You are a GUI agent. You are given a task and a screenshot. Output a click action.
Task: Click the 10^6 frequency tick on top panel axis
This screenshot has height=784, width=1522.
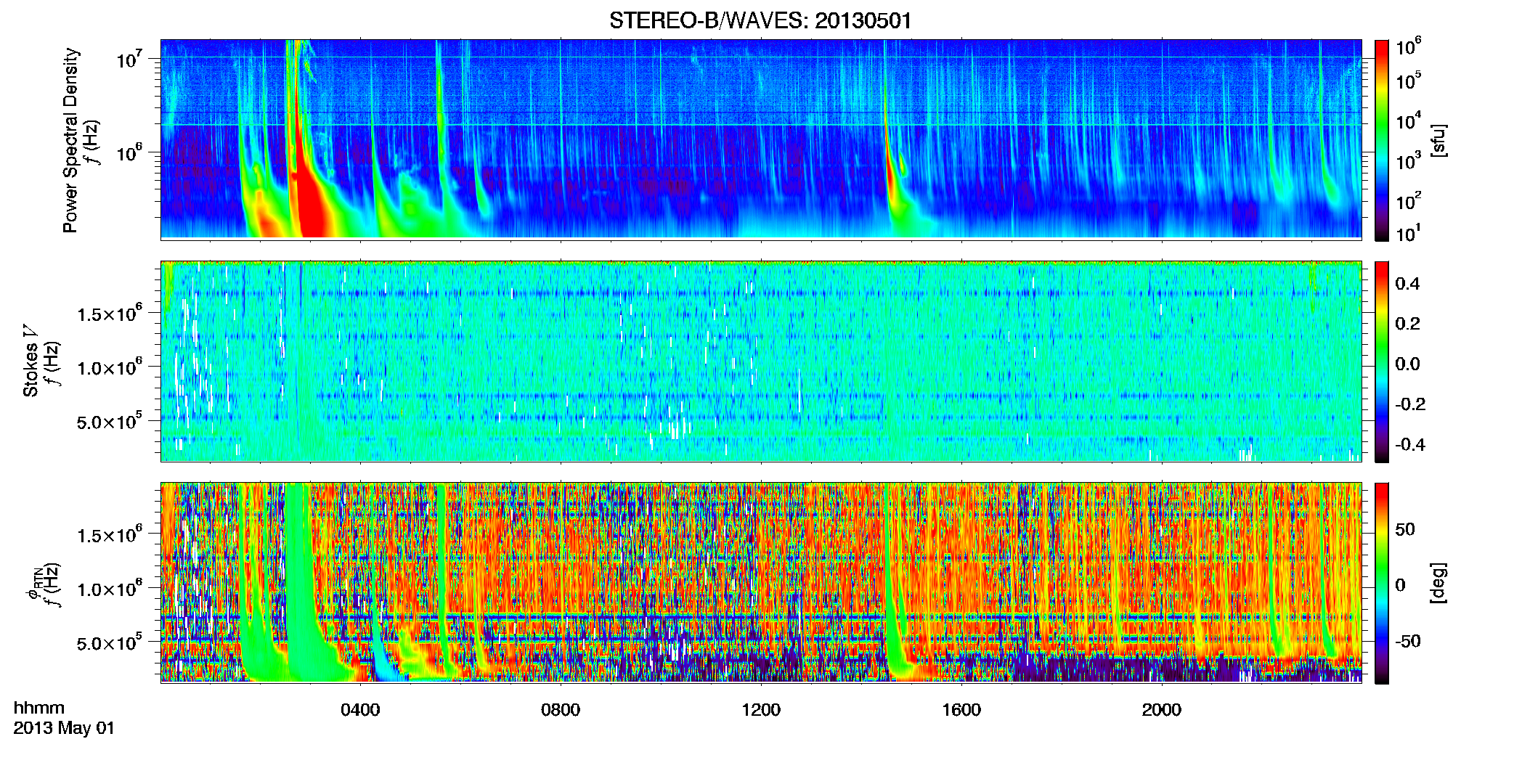129,152
